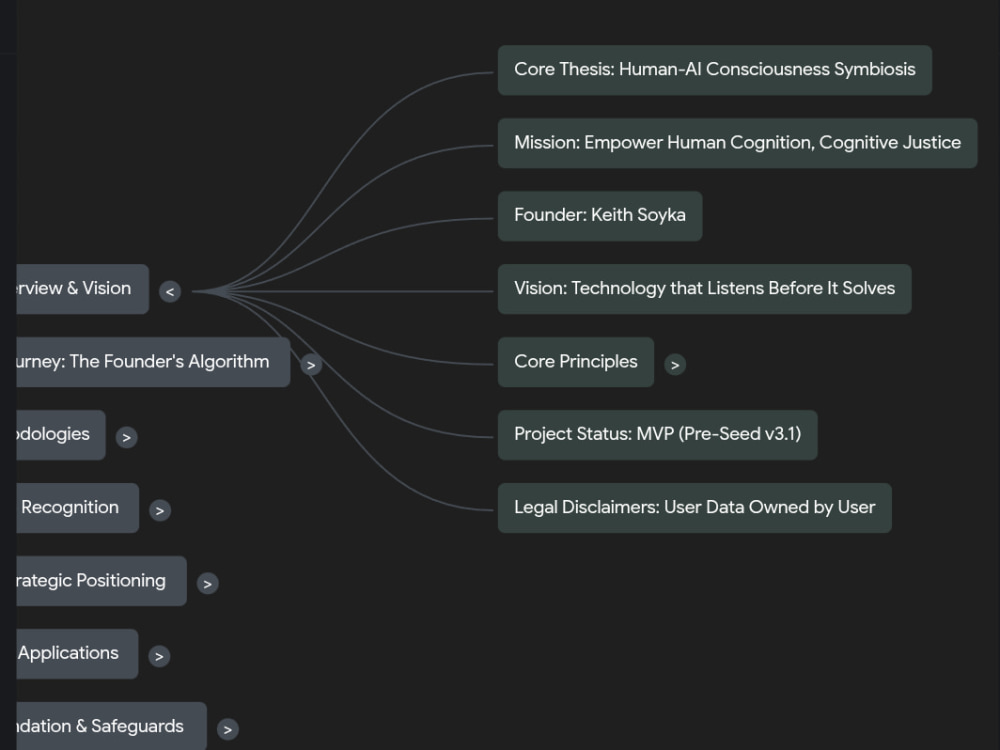Expand the Methodologies node chevron

(126, 437)
